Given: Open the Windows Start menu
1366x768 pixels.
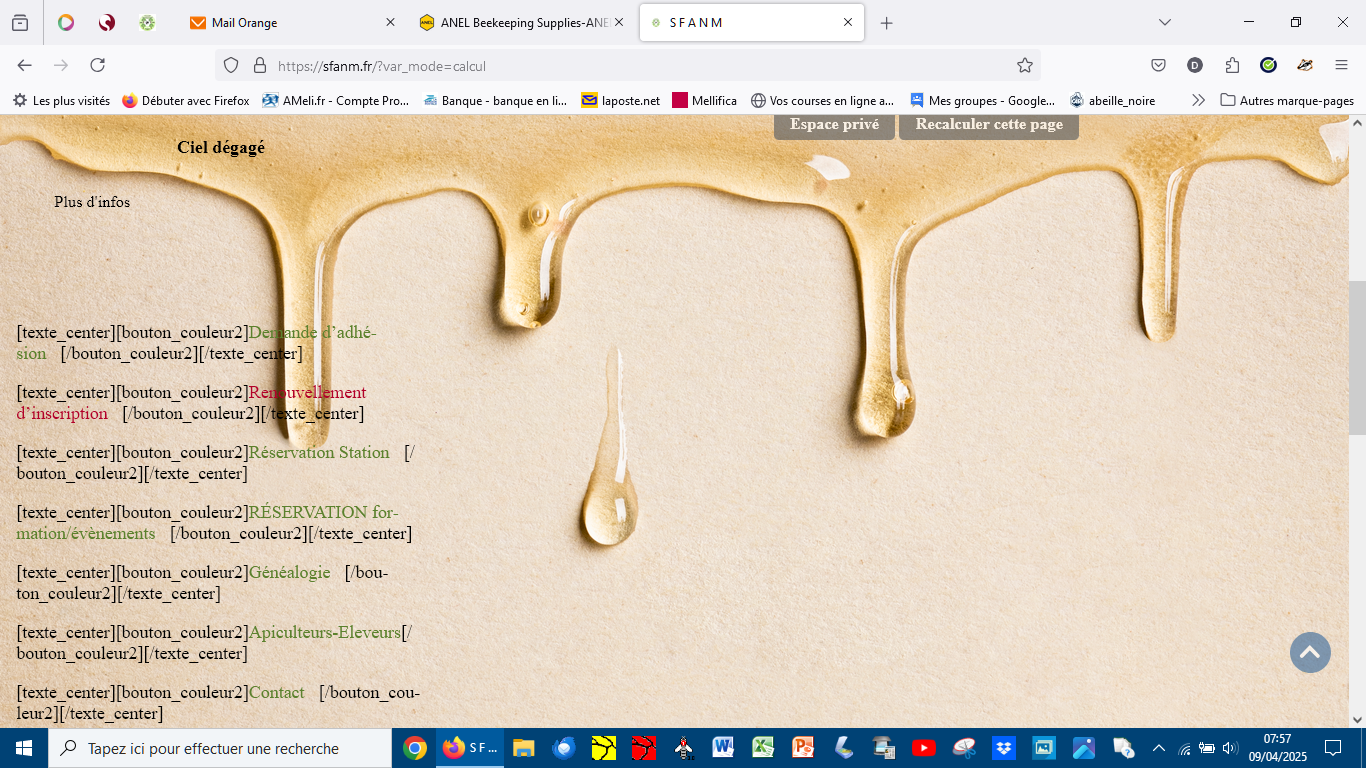Looking at the screenshot, I should coord(23,748).
